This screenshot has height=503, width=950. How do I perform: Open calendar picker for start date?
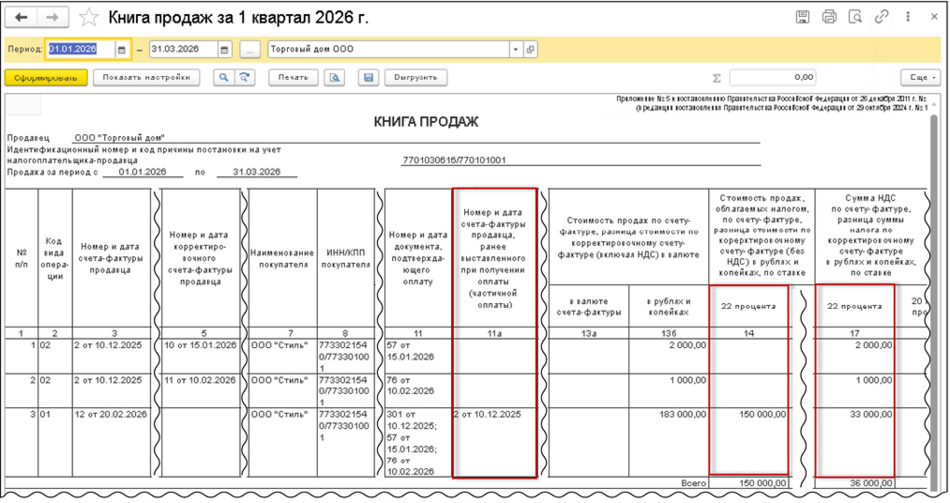tap(121, 49)
